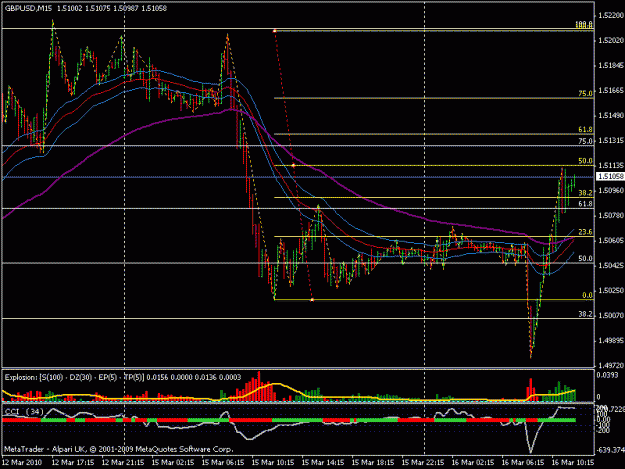Click the 15 Mar 06:15 time label
Screen dimensions: 625x469
coord(223,463)
